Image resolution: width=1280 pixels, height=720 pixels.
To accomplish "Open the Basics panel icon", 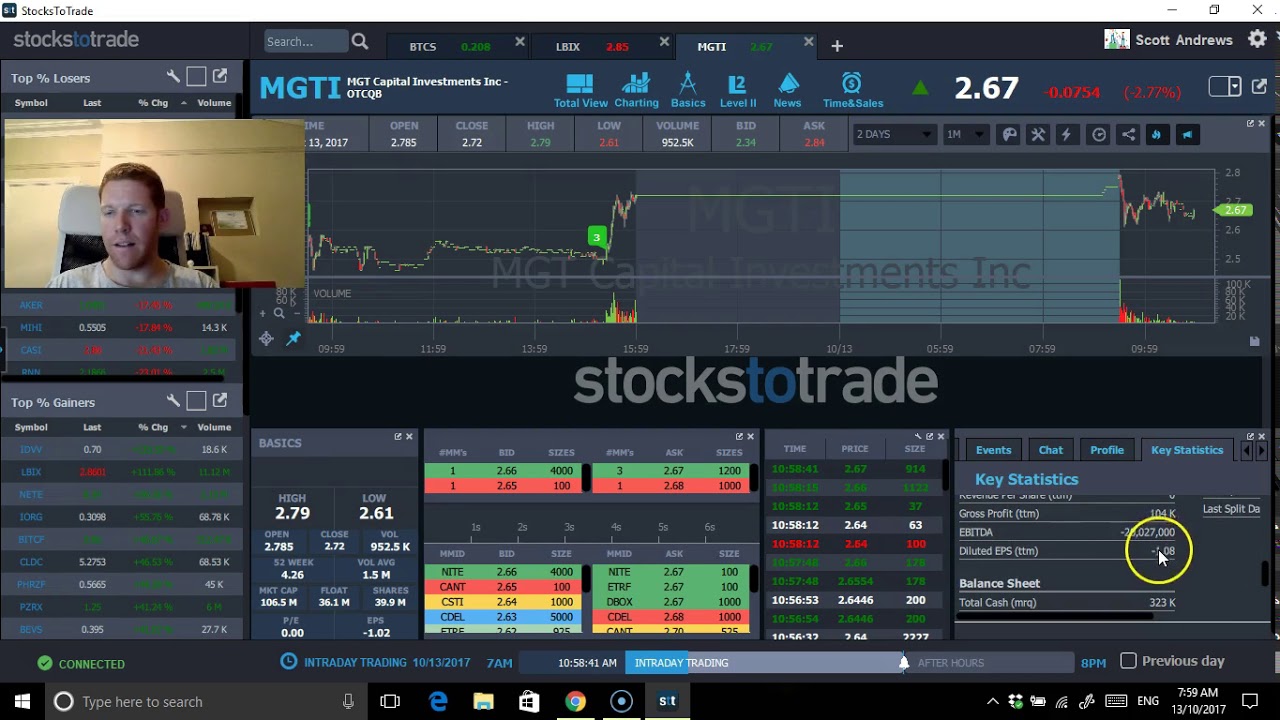I will [x=687, y=90].
